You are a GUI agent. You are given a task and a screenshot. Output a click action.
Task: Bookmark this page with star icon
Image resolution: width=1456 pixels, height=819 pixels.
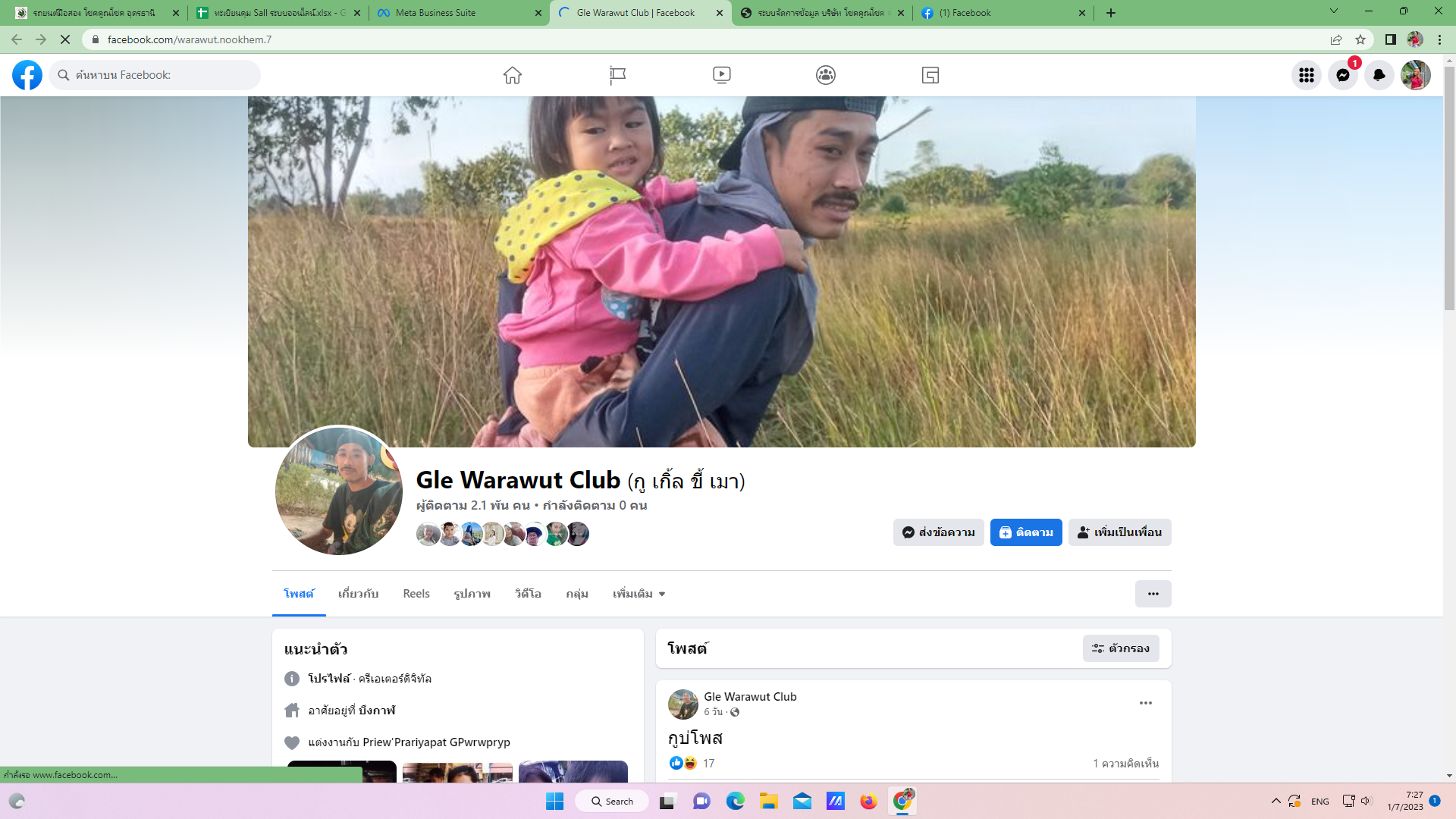tap(1360, 39)
